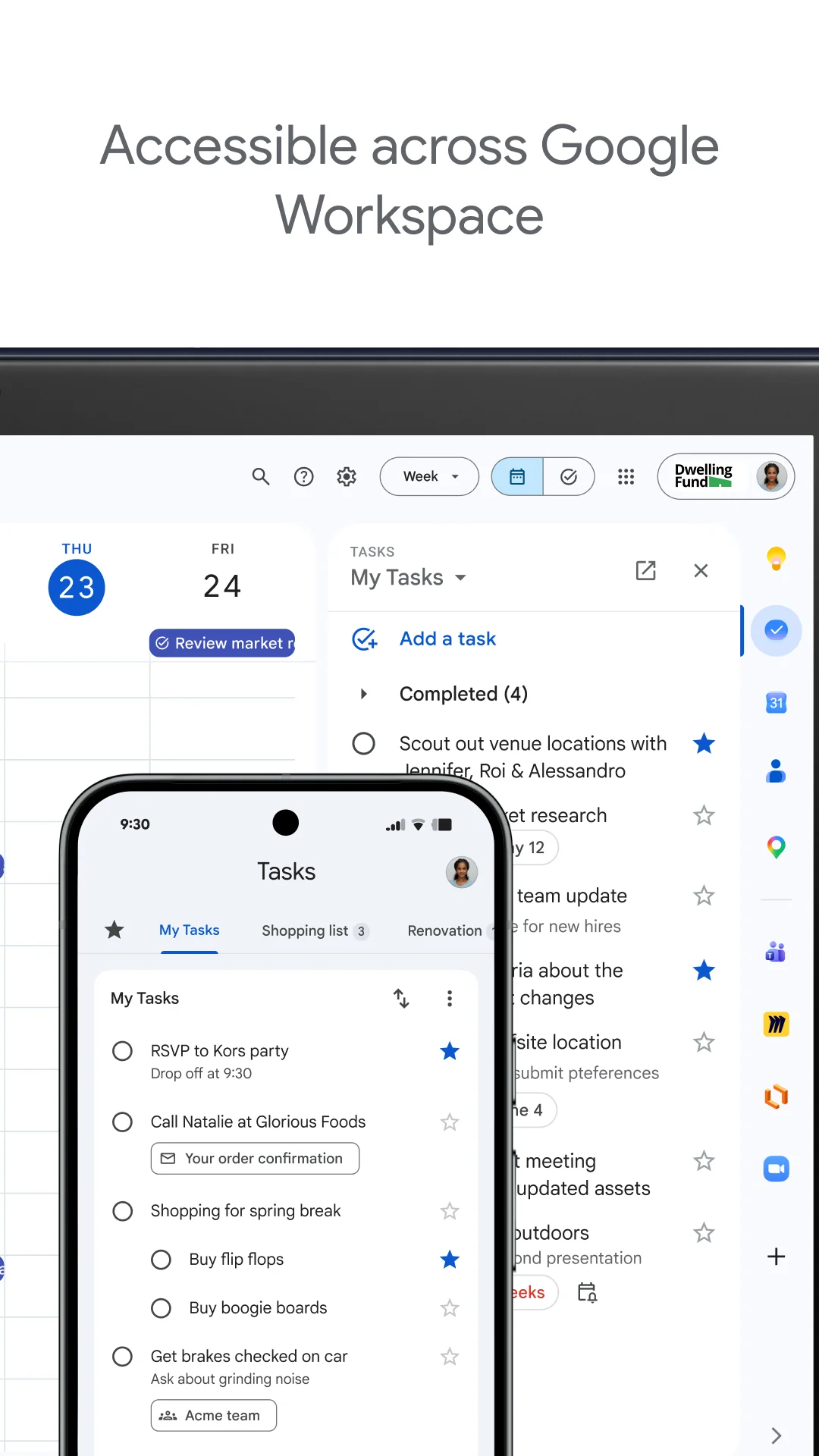Screen dimensions: 819x1456
Task: Open the Google apps grid
Action: pyautogui.click(x=626, y=476)
